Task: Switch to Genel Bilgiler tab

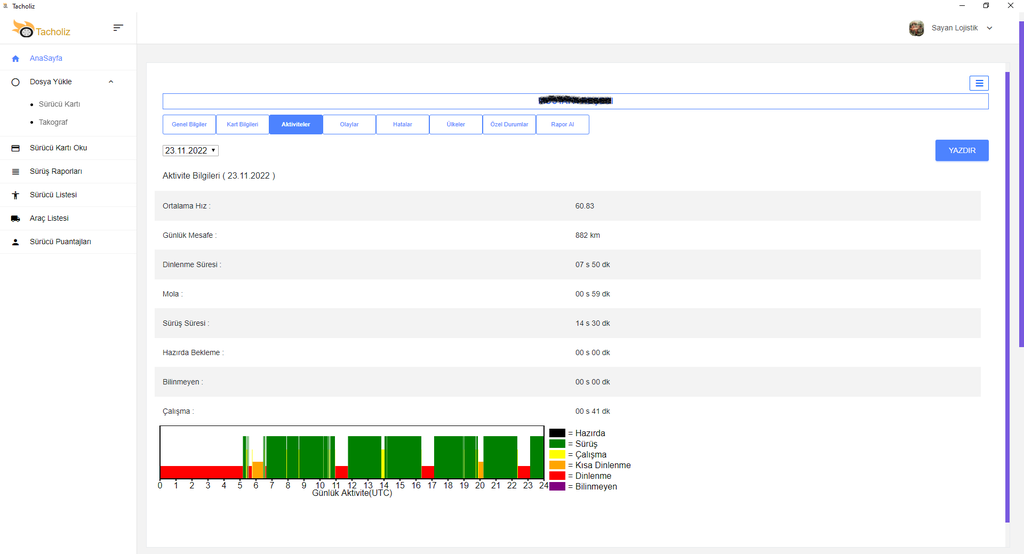Action: (x=189, y=124)
